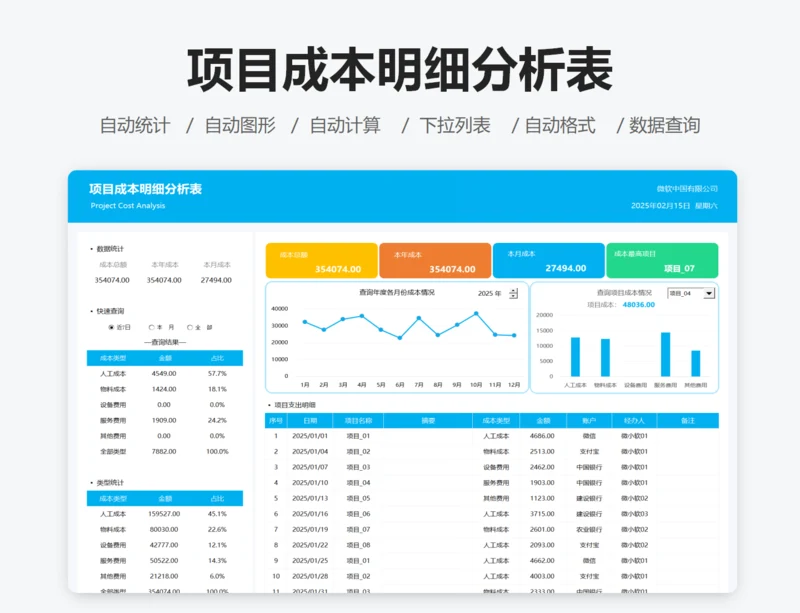Select the 本月 quick query radio button
This screenshot has width=800, height=613.
tap(152, 327)
